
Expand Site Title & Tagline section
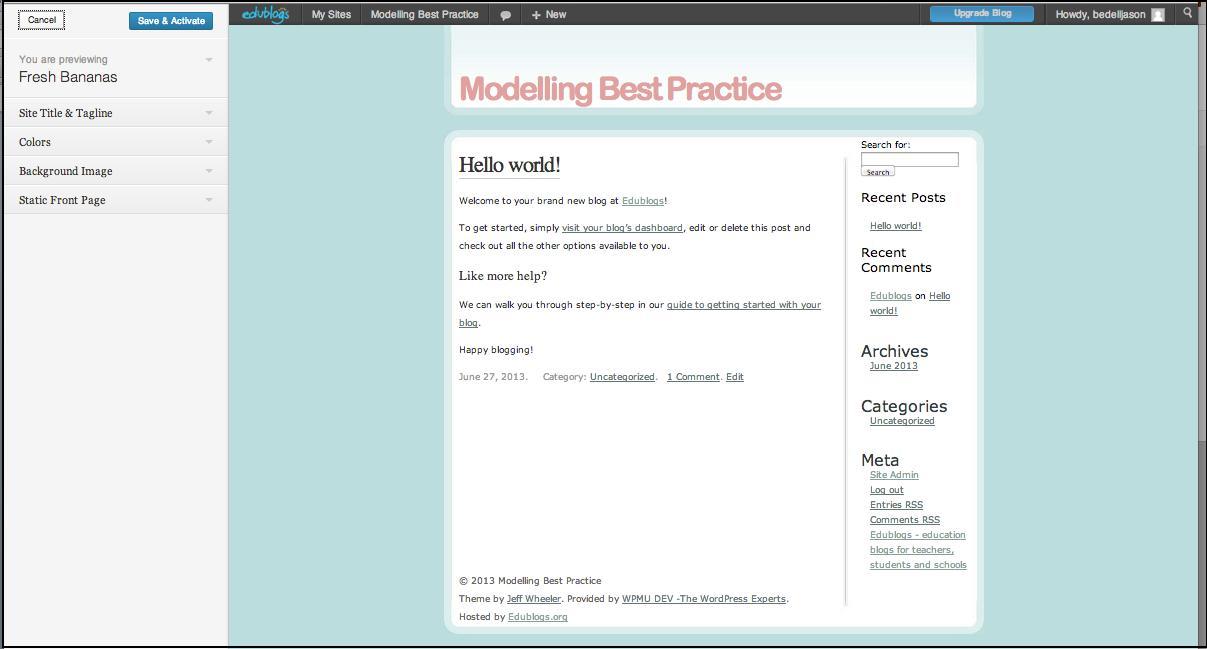coord(116,113)
